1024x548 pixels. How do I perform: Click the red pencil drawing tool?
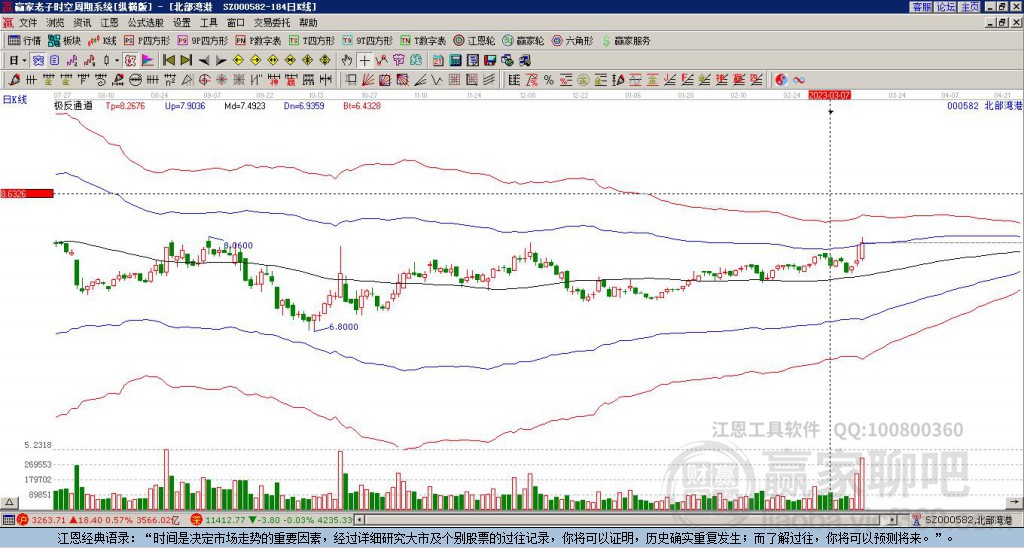point(13,80)
